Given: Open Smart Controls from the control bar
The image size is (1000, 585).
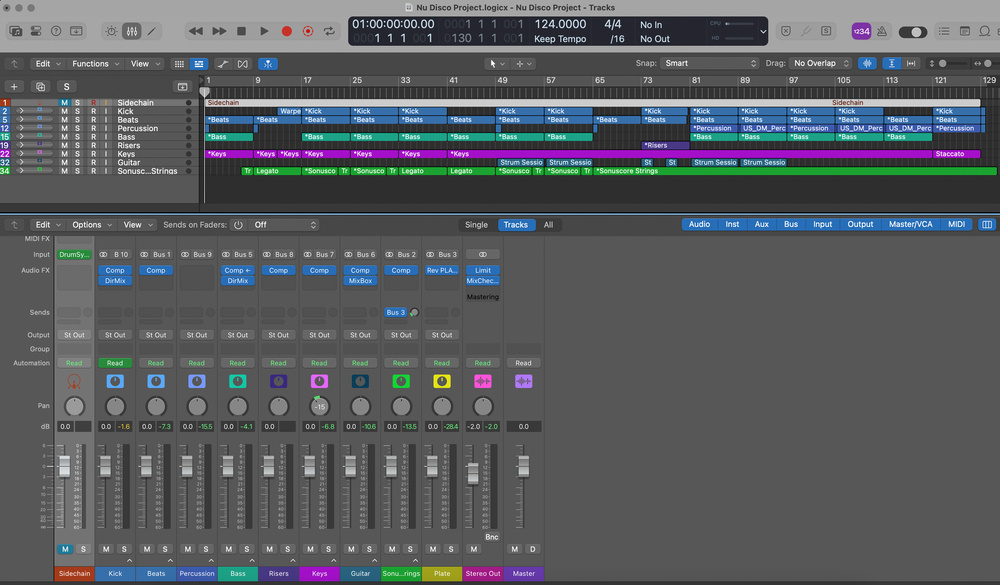Looking at the screenshot, I should 111,31.
